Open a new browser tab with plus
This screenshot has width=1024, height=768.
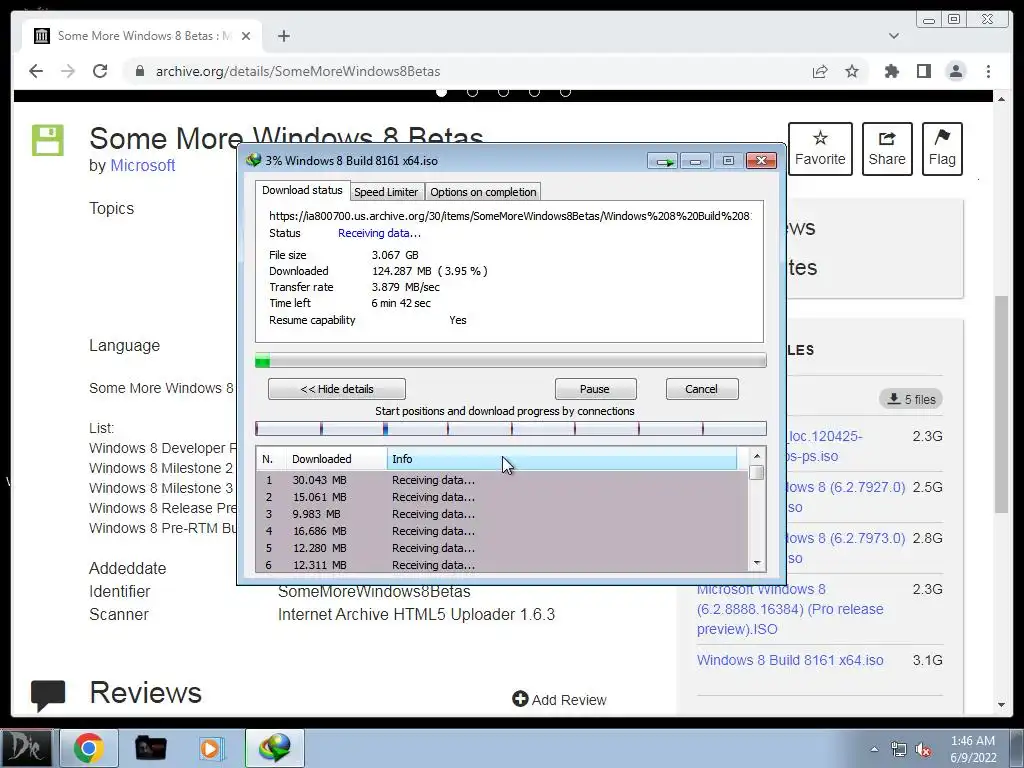pyautogui.click(x=283, y=36)
